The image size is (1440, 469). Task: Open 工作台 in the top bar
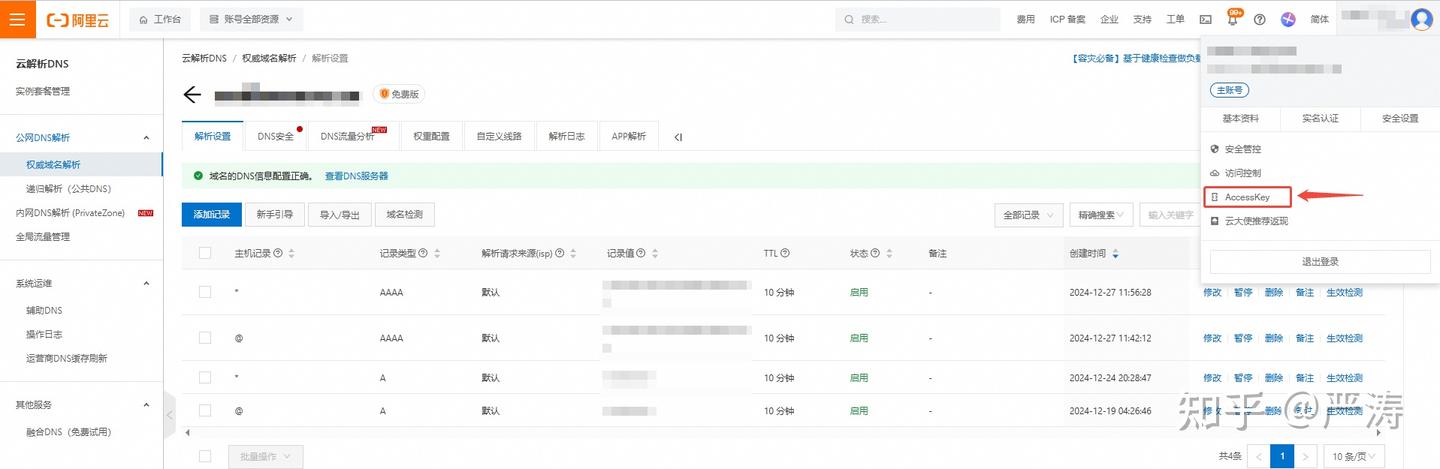pos(161,19)
